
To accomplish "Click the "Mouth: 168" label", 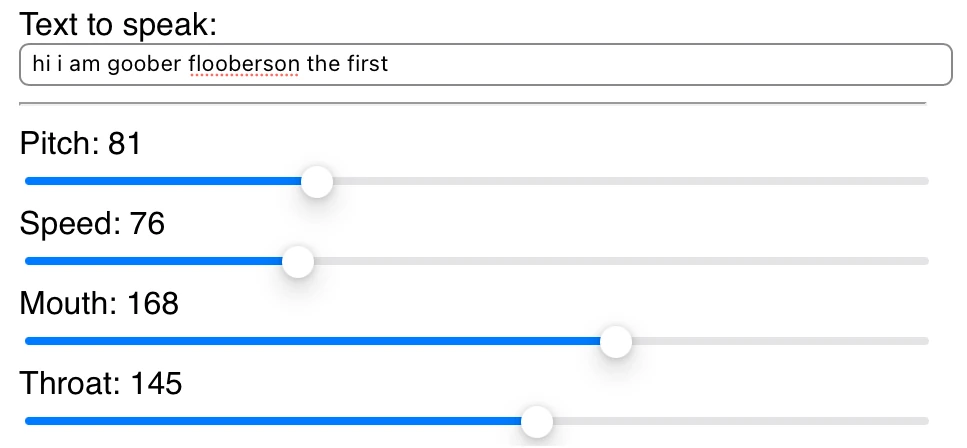I will pos(99,302).
